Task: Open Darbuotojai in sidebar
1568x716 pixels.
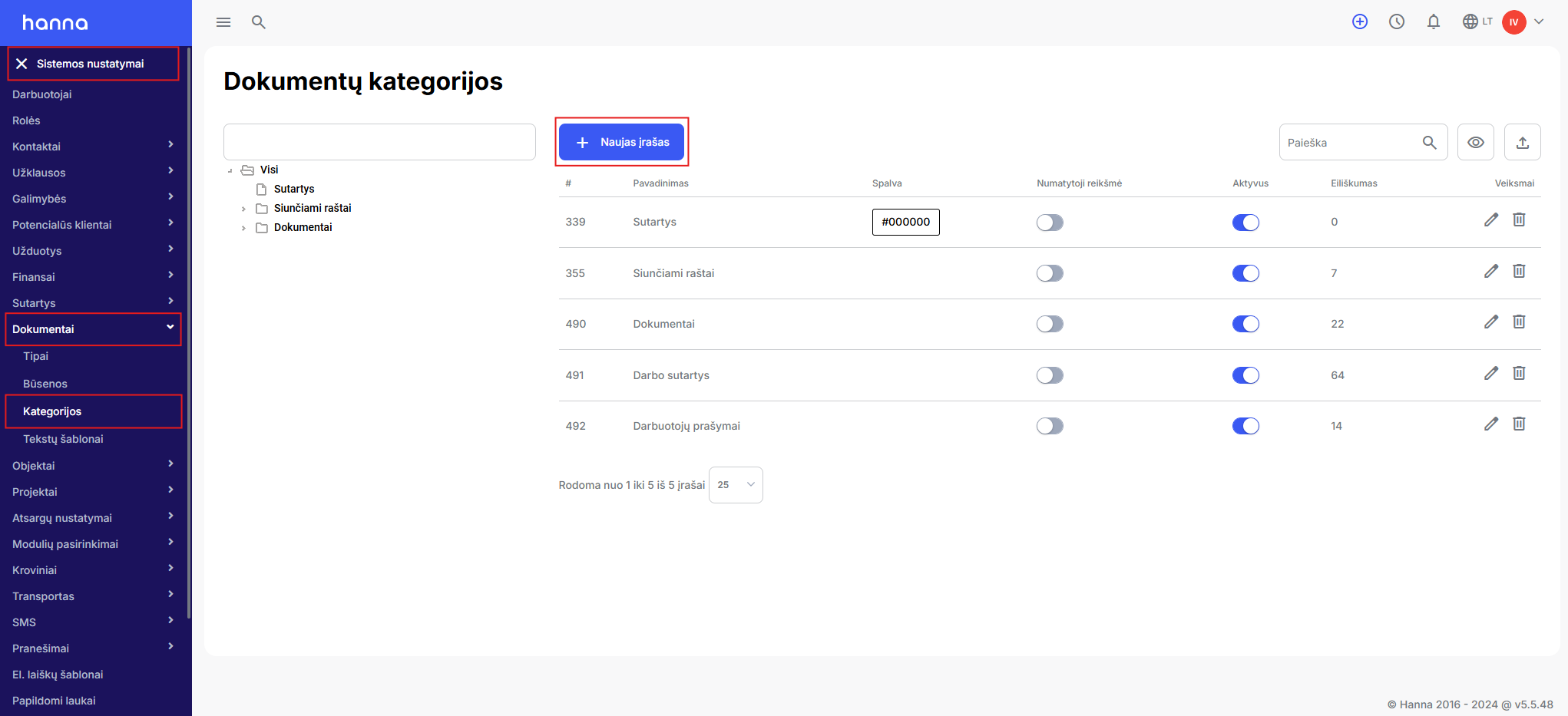Action: [x=42, y=94]
